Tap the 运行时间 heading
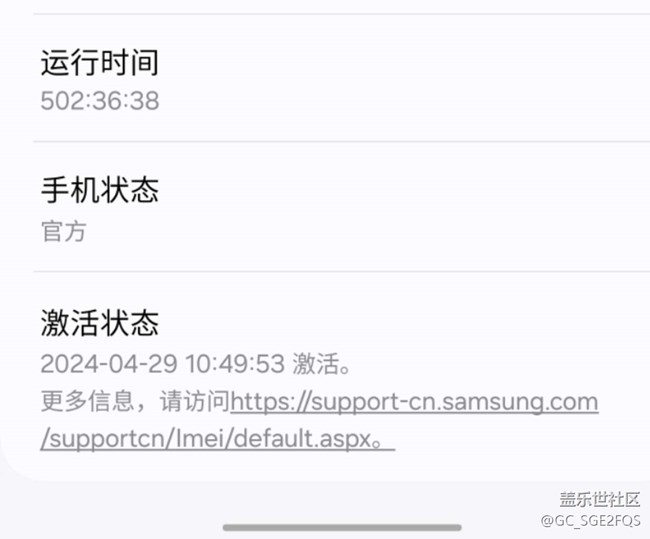Screen dimensions: 650x539 coord(99,63)
